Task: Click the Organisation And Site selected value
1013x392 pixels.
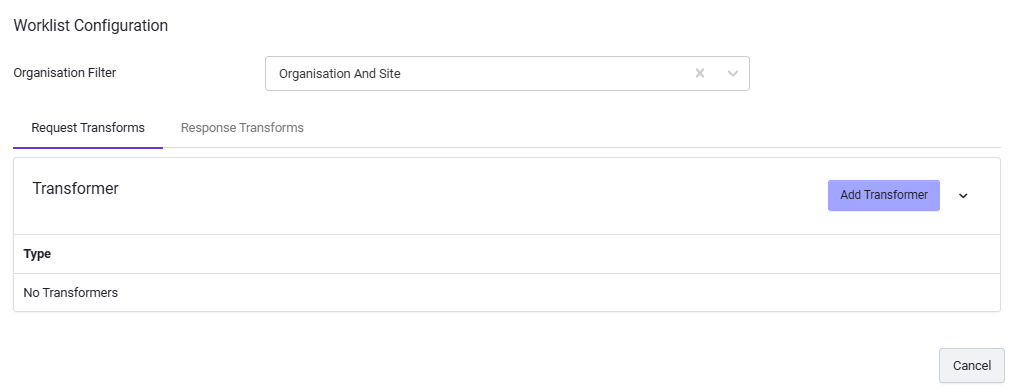Action: point(340,74)
